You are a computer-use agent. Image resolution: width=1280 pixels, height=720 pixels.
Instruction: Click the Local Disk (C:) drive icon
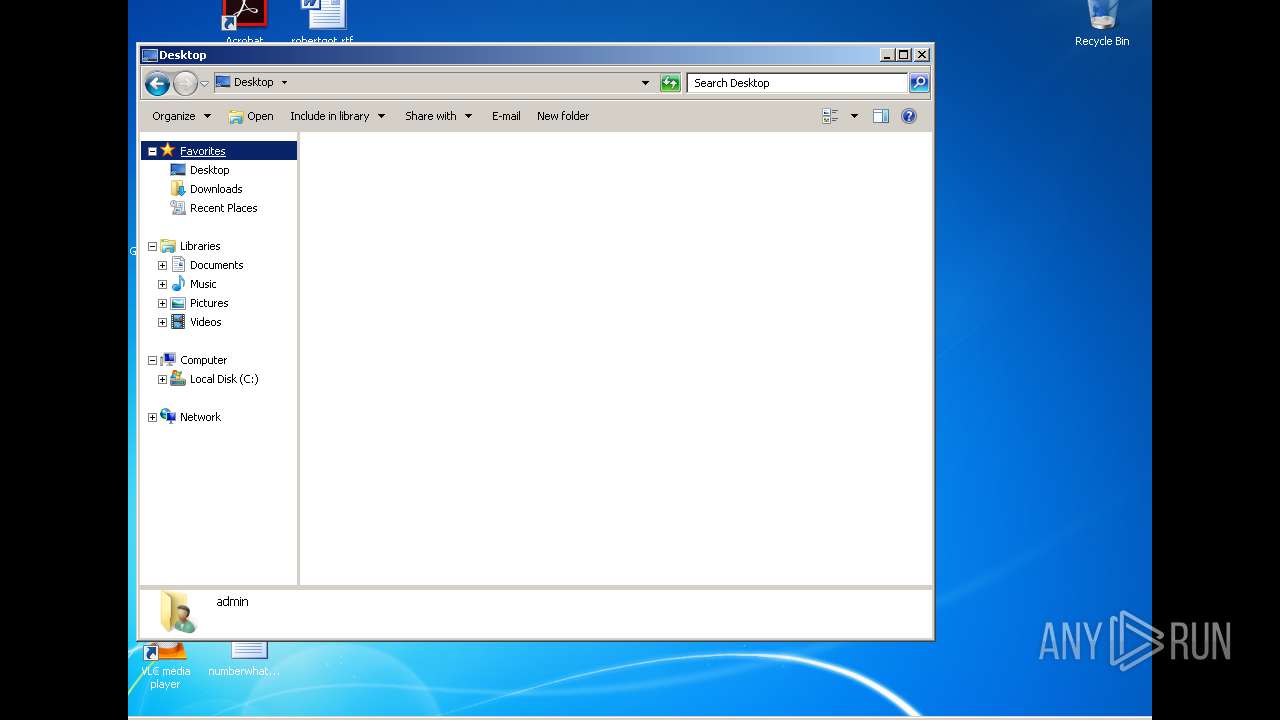pos(178,379)
